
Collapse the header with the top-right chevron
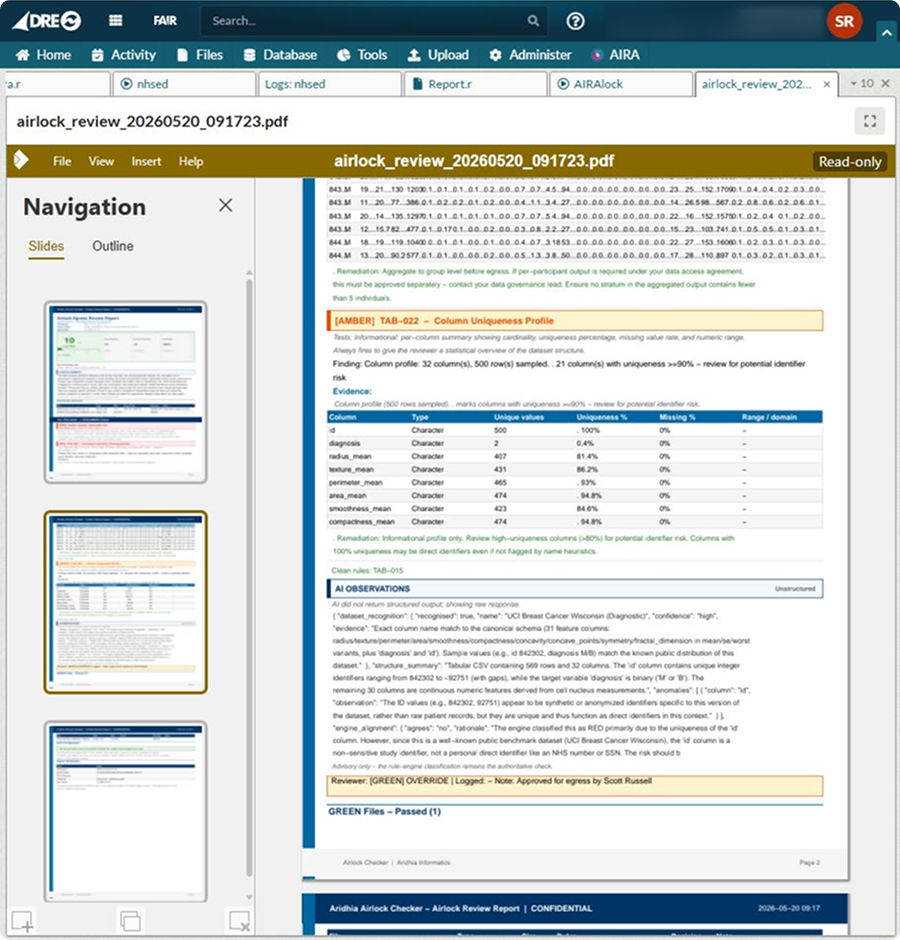point(887,34)
